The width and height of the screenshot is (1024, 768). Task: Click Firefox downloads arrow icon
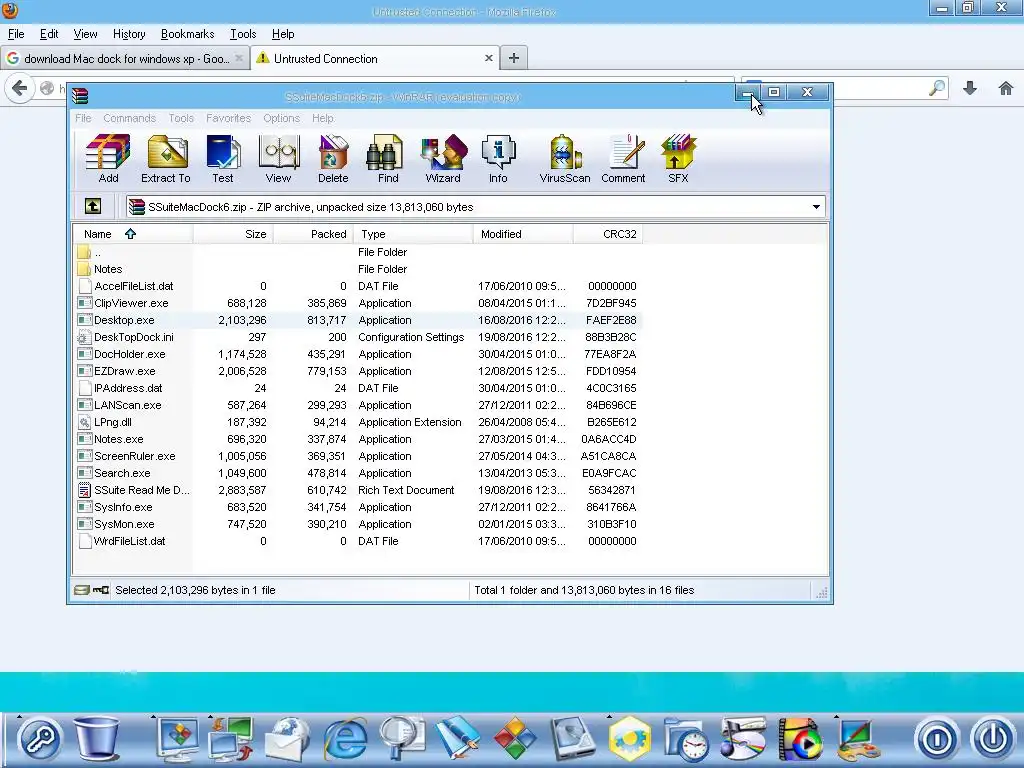970,88
